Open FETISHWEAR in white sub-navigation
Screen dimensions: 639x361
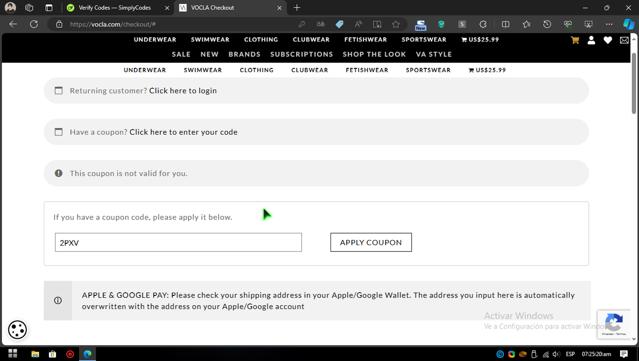[367, 70]
